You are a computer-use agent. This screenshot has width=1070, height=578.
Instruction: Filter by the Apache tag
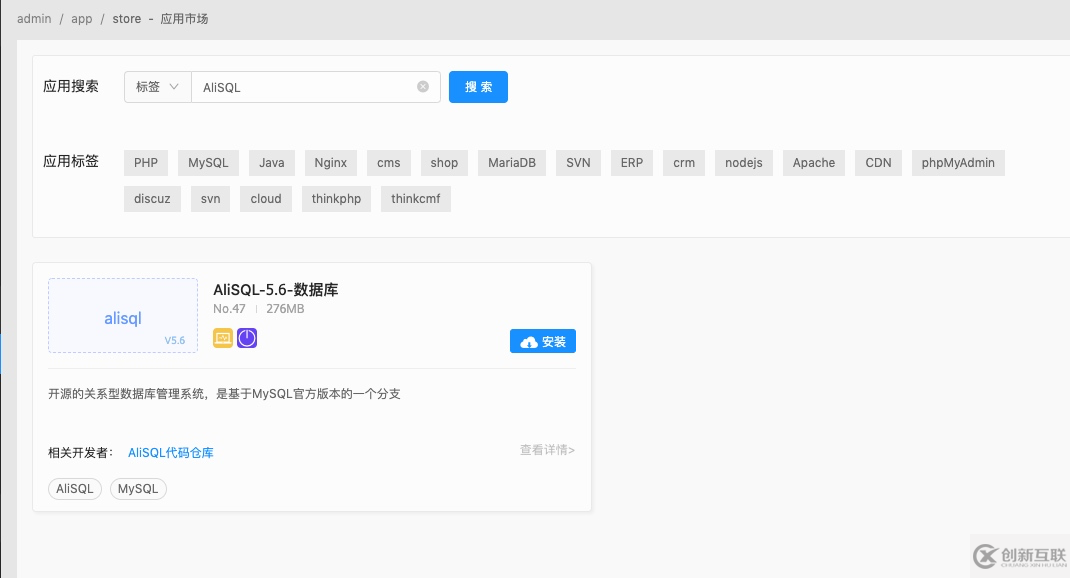click(x=814, y=163)
